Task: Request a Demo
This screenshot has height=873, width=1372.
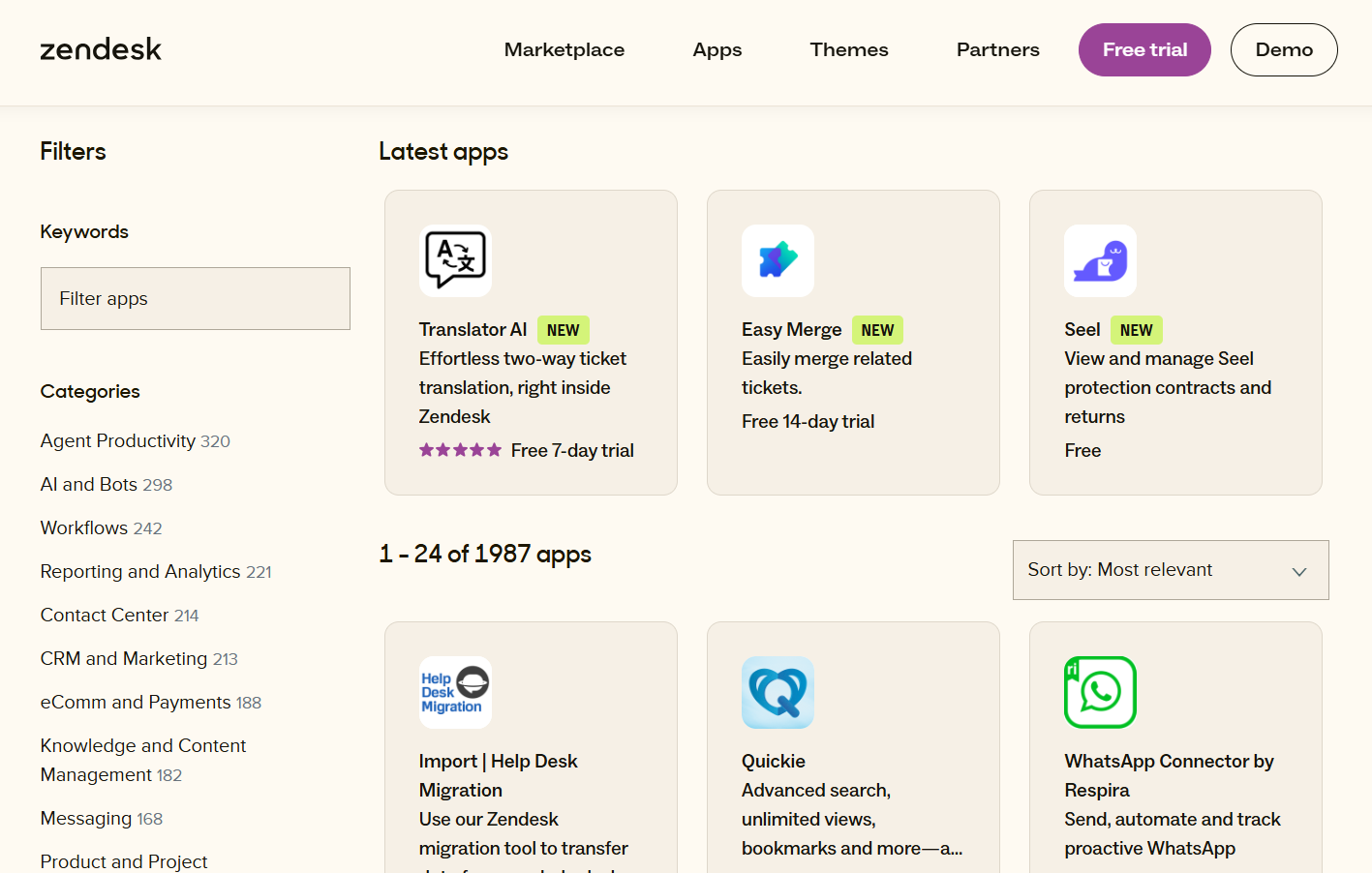Action: click(1284, 49)
